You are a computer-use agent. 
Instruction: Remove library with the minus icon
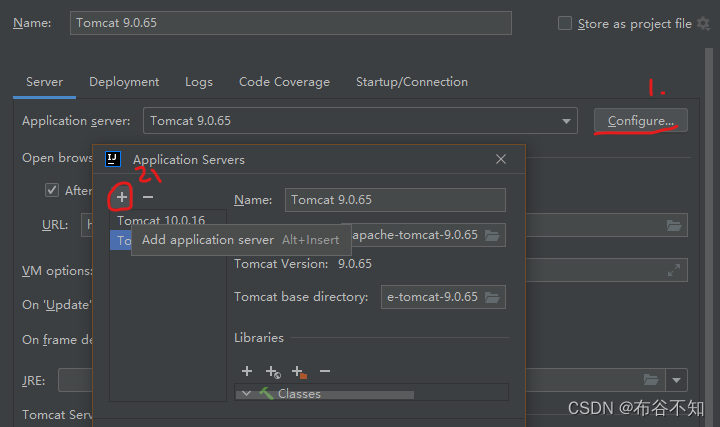pos(325,371)
